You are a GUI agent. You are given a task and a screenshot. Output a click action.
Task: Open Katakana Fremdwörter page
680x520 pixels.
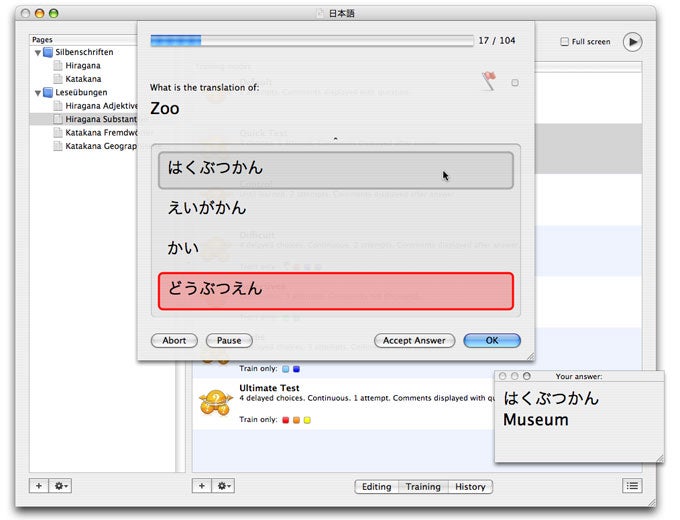click(101, 133)
